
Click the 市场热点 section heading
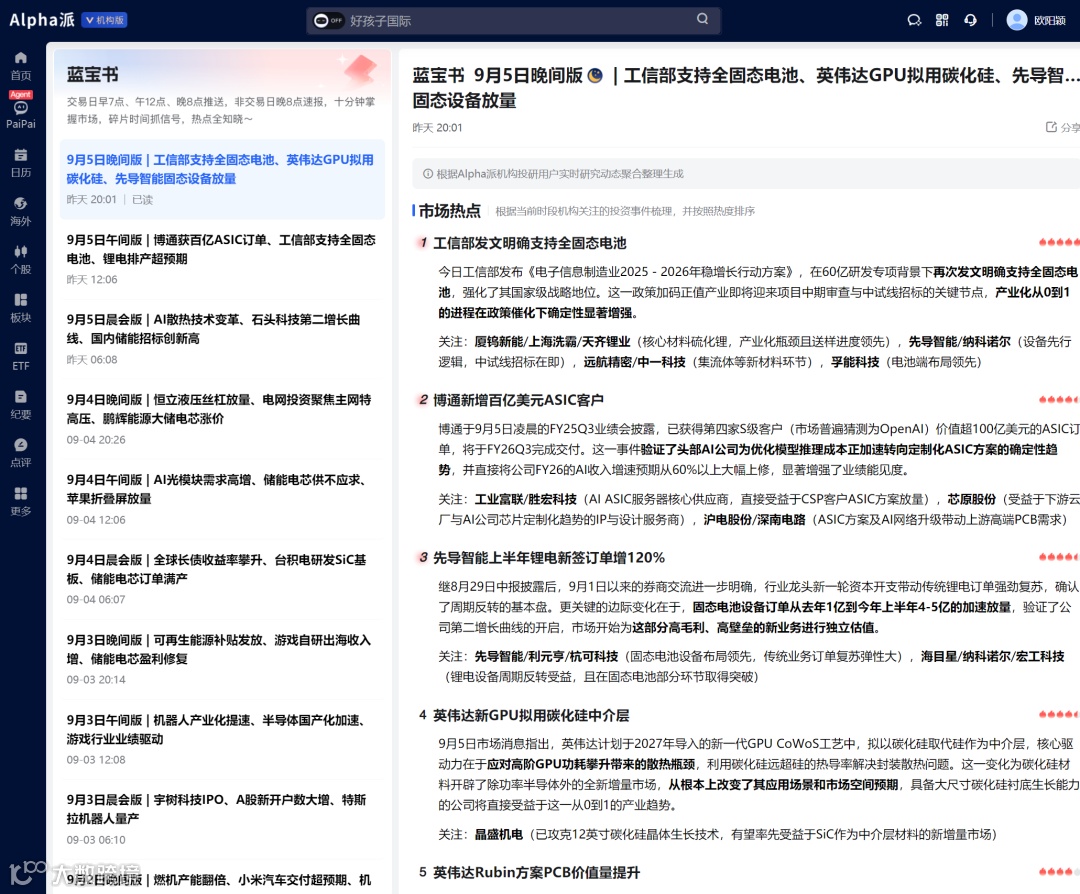click(449, 211)
